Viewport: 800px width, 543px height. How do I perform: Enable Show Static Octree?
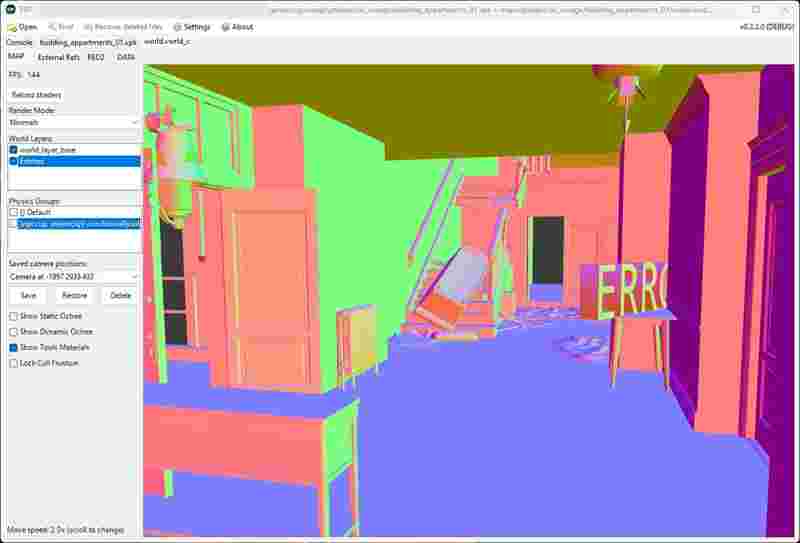pyautogui.click(x=13, y=316)
